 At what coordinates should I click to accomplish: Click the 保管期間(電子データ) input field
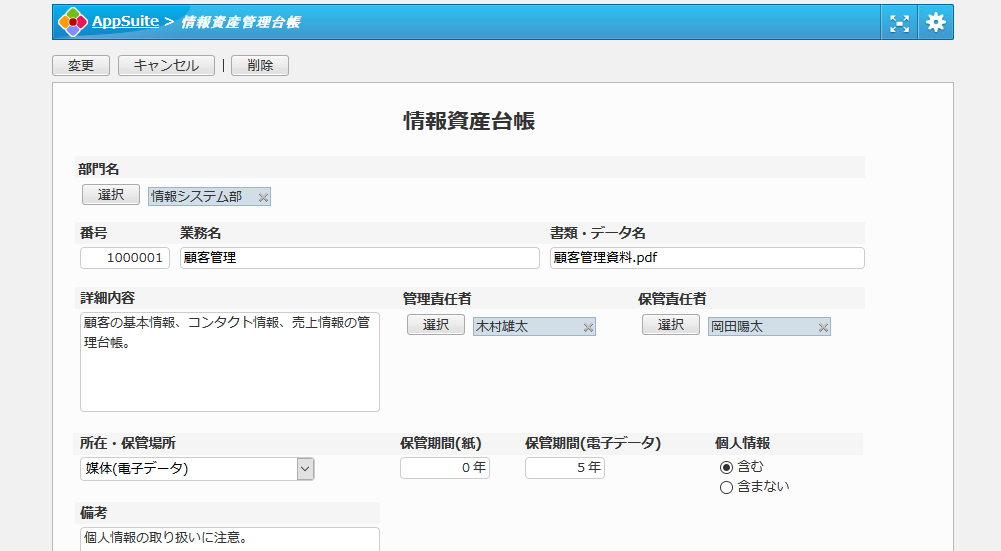tap(564, 468)
